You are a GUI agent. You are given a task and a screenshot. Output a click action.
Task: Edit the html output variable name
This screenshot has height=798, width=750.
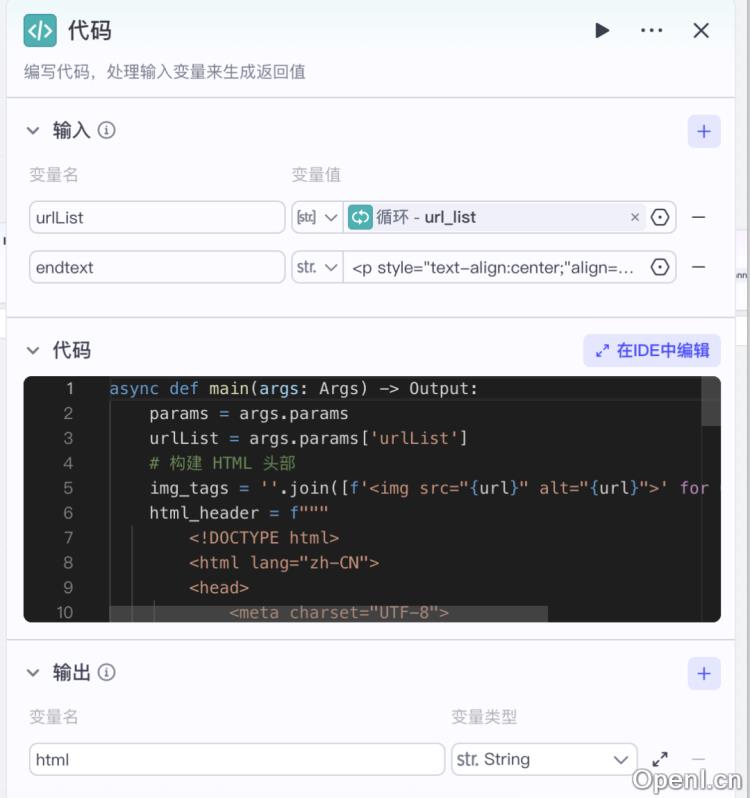tap(237, 759)
